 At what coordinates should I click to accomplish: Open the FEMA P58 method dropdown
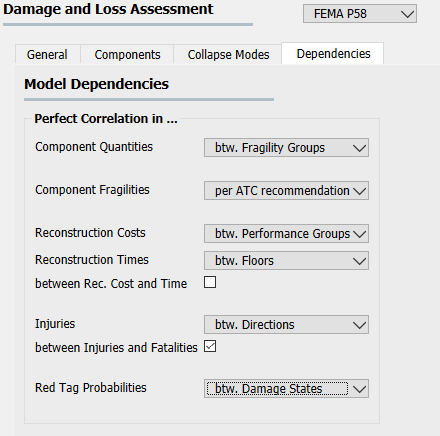[360, 14]
